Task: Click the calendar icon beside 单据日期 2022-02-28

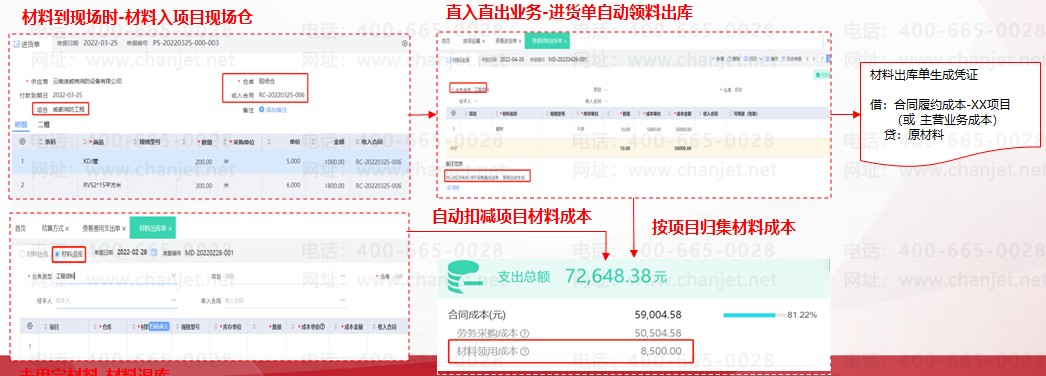Action: (x=154, y=253)
